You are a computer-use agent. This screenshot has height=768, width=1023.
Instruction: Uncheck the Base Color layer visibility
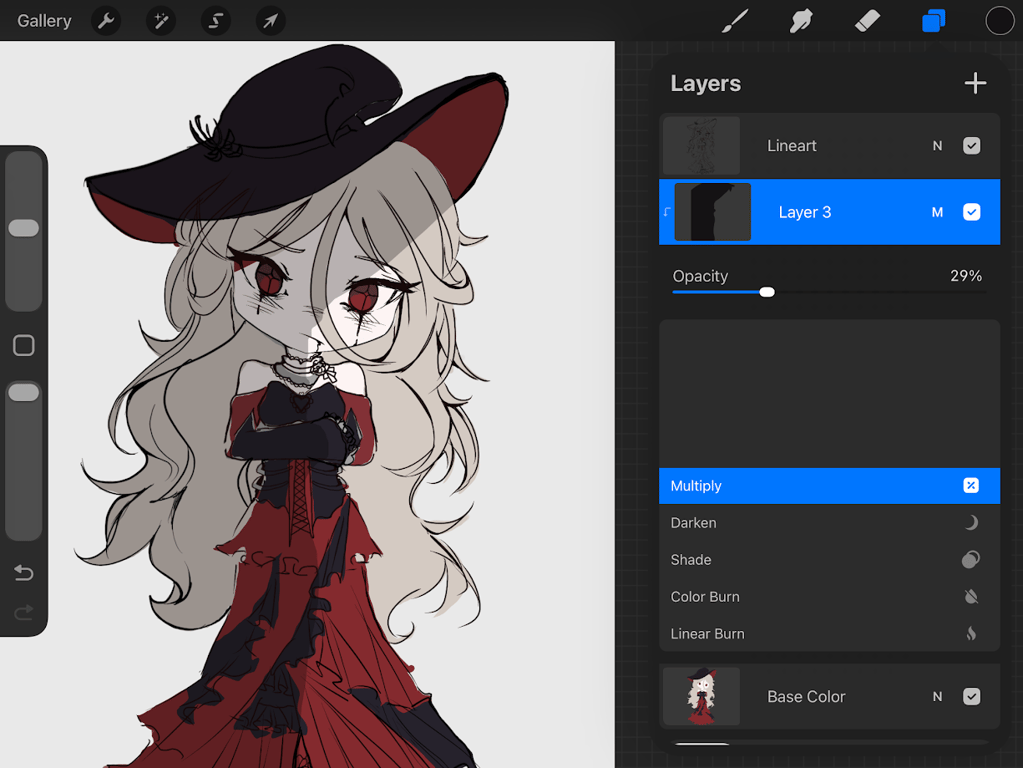click(971, 696)
